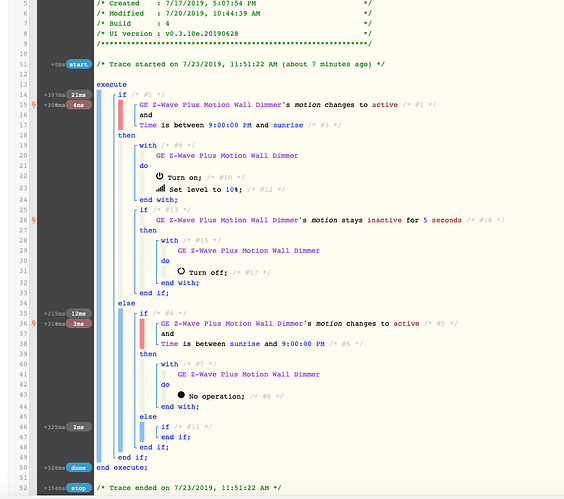Click the lightning bolt icon on line 26
The height and width of the screenshot is (499, 564).
click(x=33, y=220)
